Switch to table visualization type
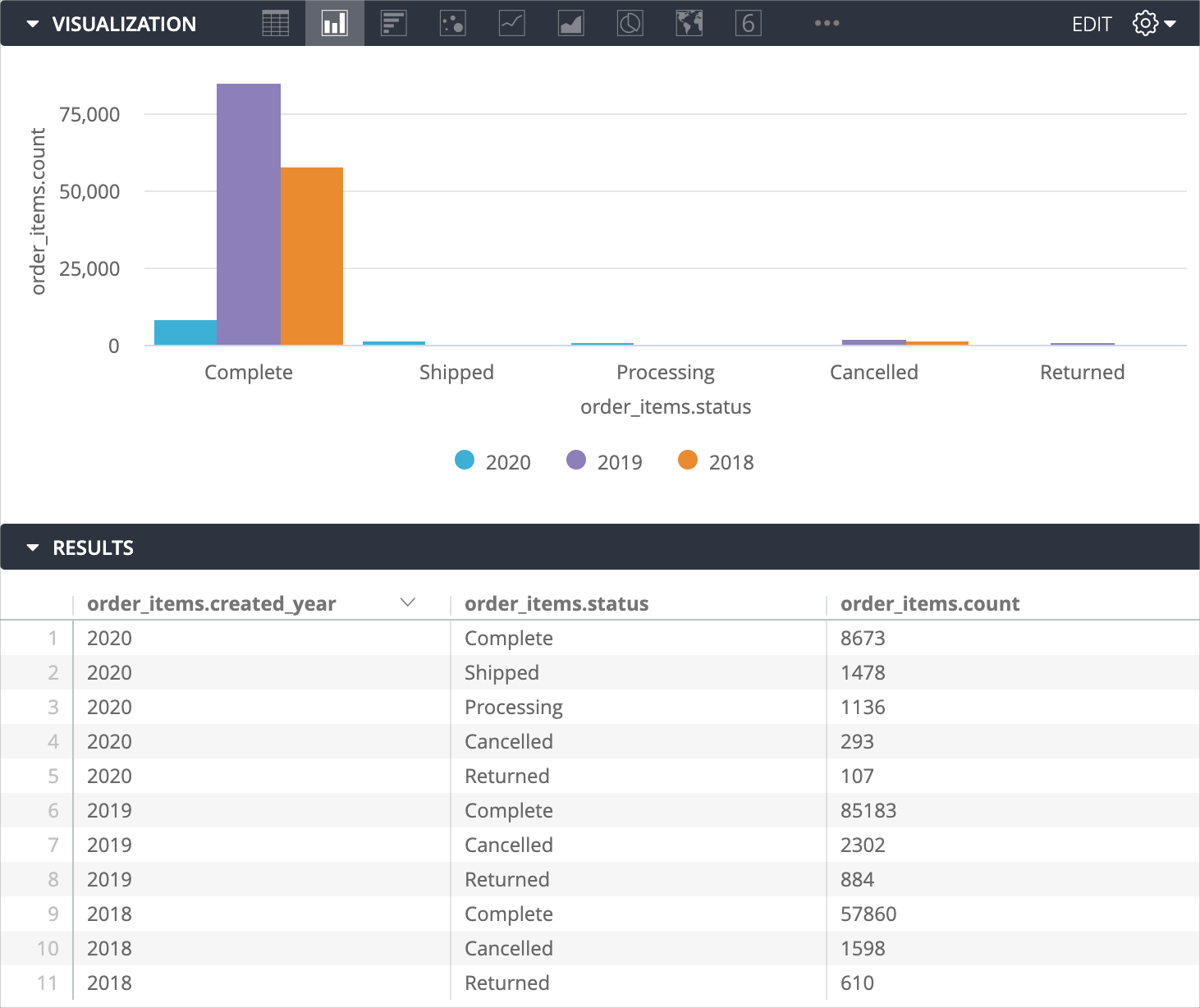Image resolution: width=1200 pixels, height=1008 pixels. click(275, 23)
